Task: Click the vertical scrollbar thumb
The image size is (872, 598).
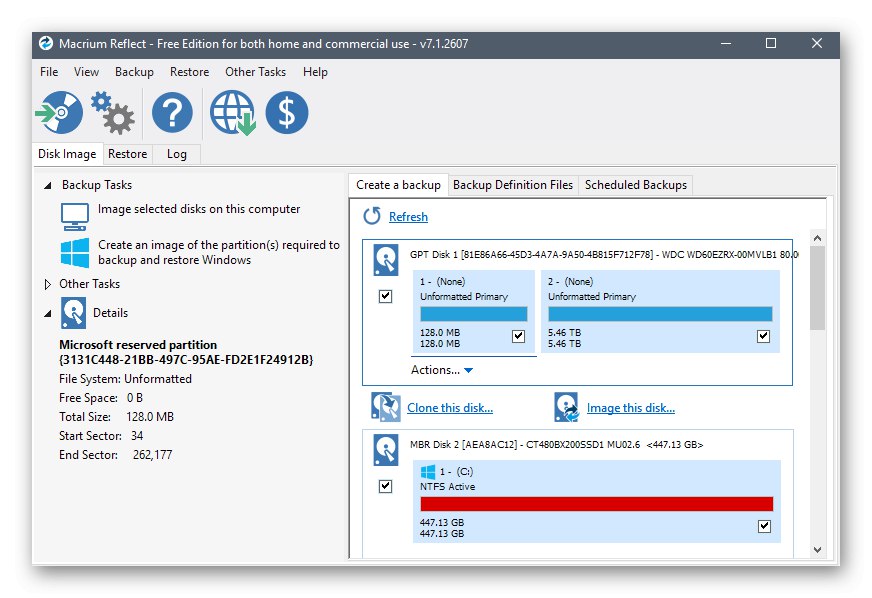Action: point(817,288)
